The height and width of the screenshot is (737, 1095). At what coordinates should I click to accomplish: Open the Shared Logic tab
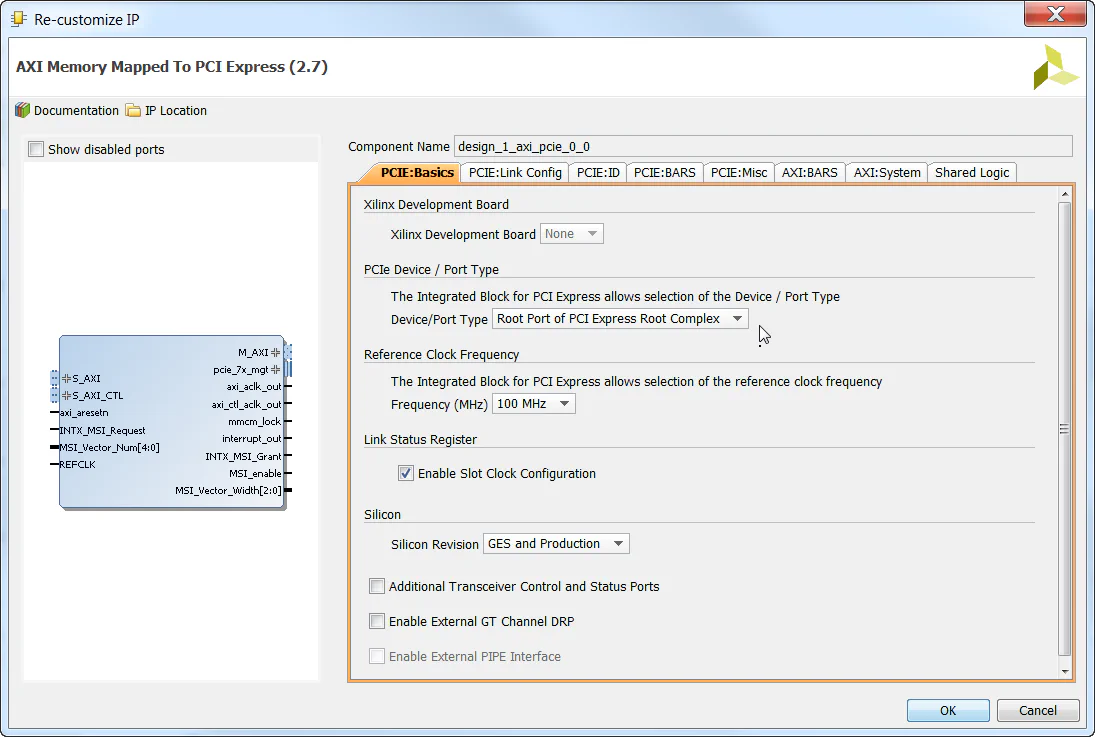click(971, 172)
